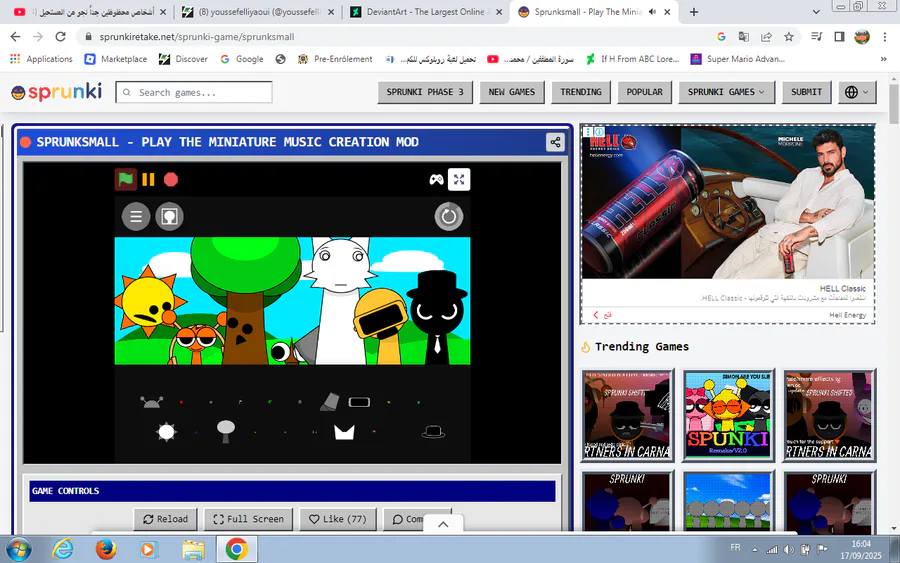Select the VR goggles sound icon
This screenshot has height=563, width=900.
pos(359,402)
